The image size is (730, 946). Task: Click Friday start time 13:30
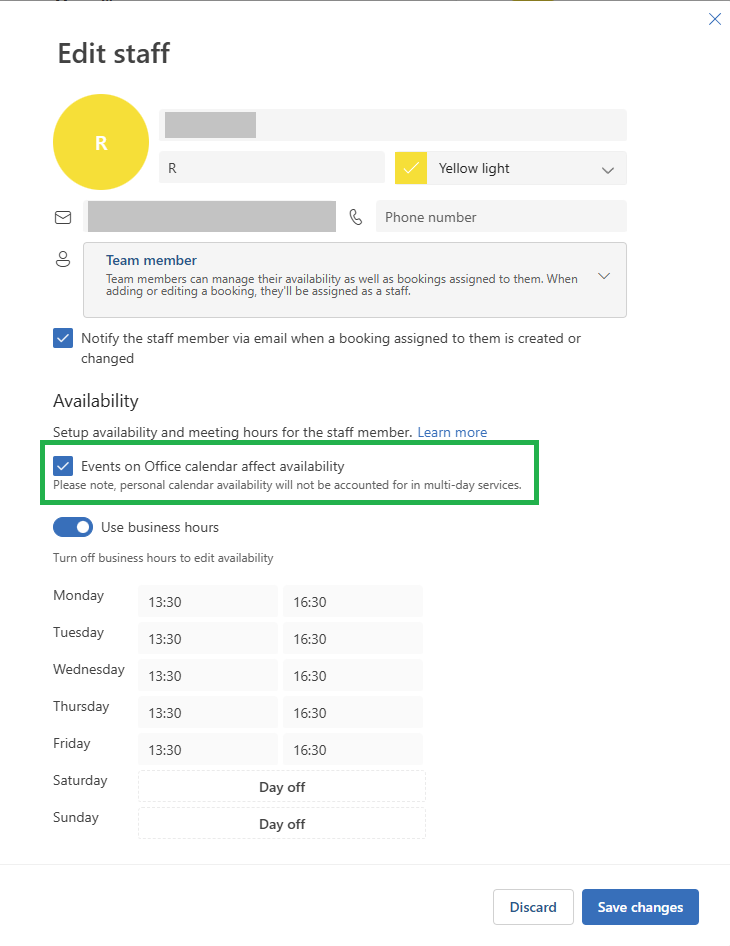(208, 749)
